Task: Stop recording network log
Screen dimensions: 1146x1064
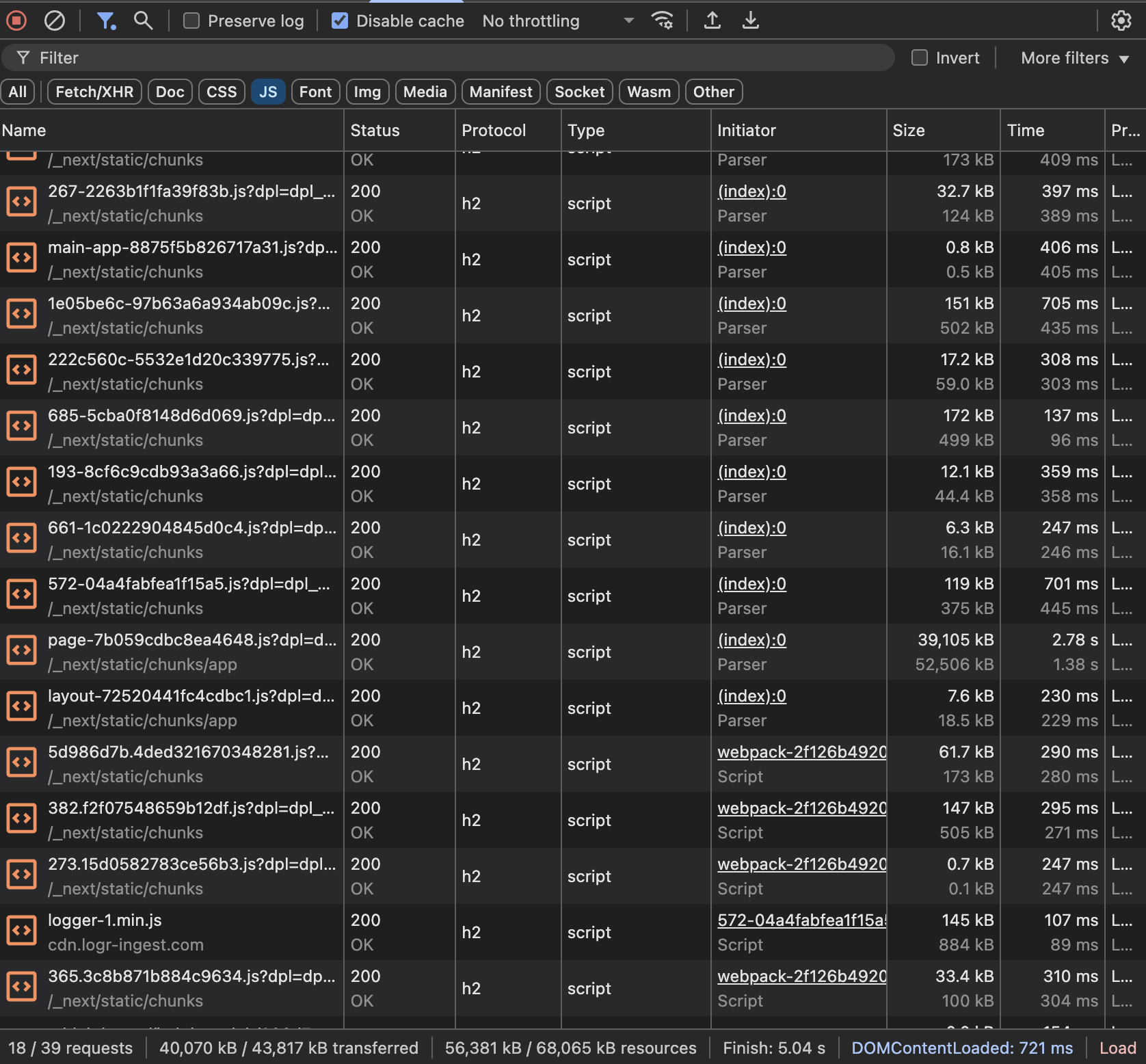Action: pyautogui.click(x=16, y=21)
